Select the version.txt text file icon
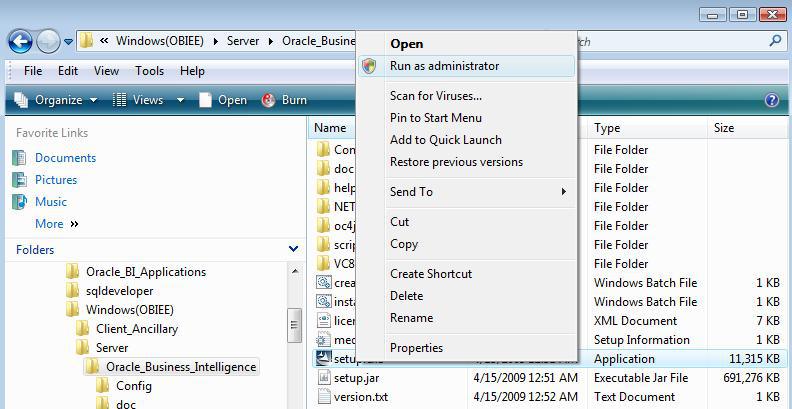This screenshot has width=792, height=409. click(324, 397)
